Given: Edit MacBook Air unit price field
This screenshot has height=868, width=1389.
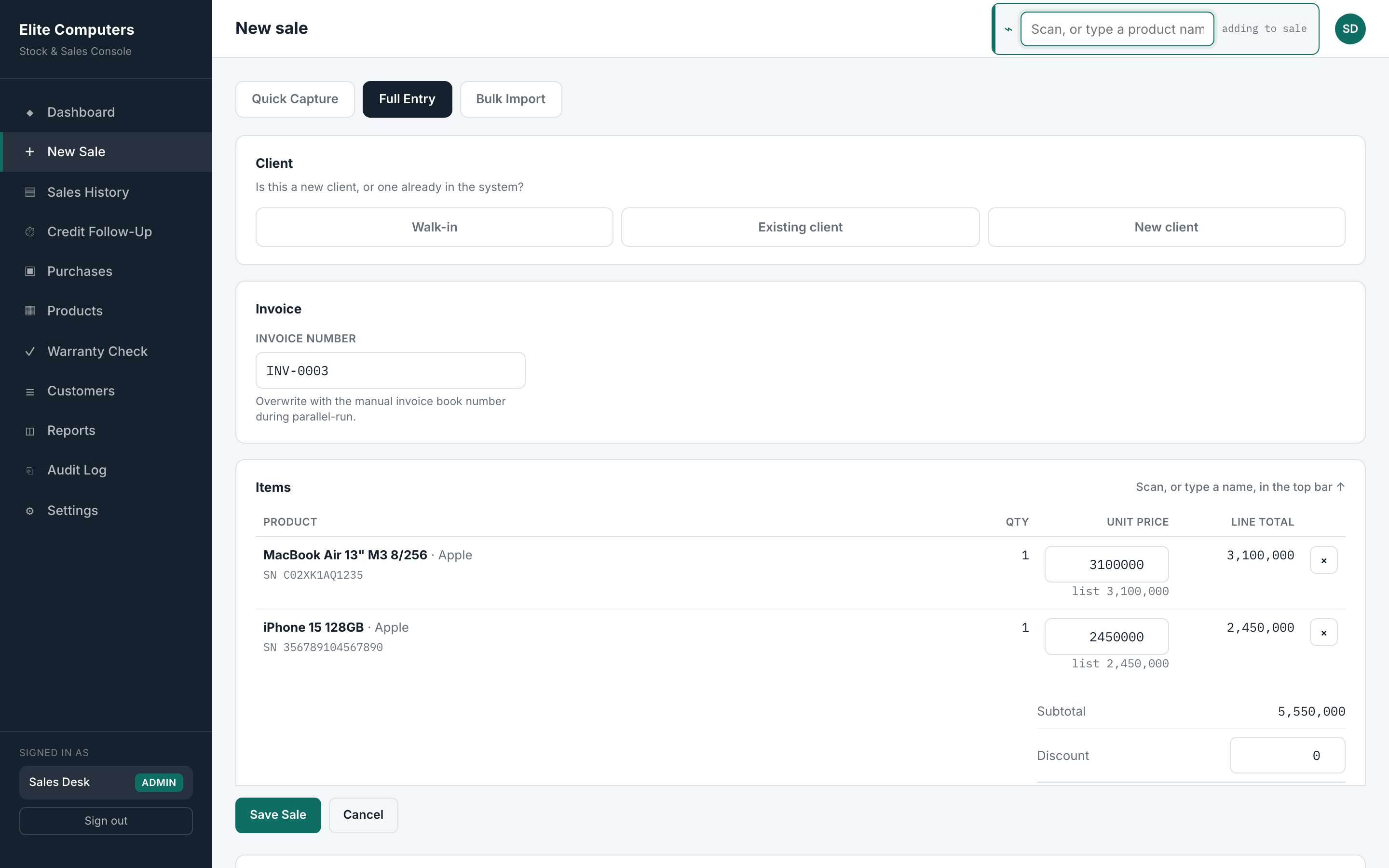Looking at the screenshot, I should 1106,564.
